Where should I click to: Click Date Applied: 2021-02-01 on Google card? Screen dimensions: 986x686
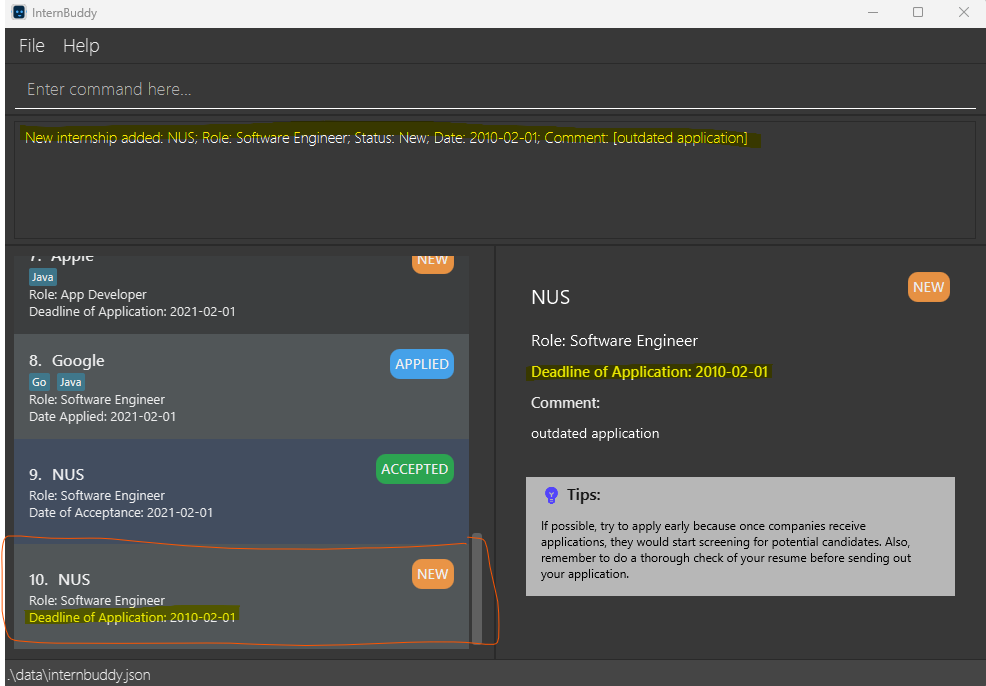102,416
